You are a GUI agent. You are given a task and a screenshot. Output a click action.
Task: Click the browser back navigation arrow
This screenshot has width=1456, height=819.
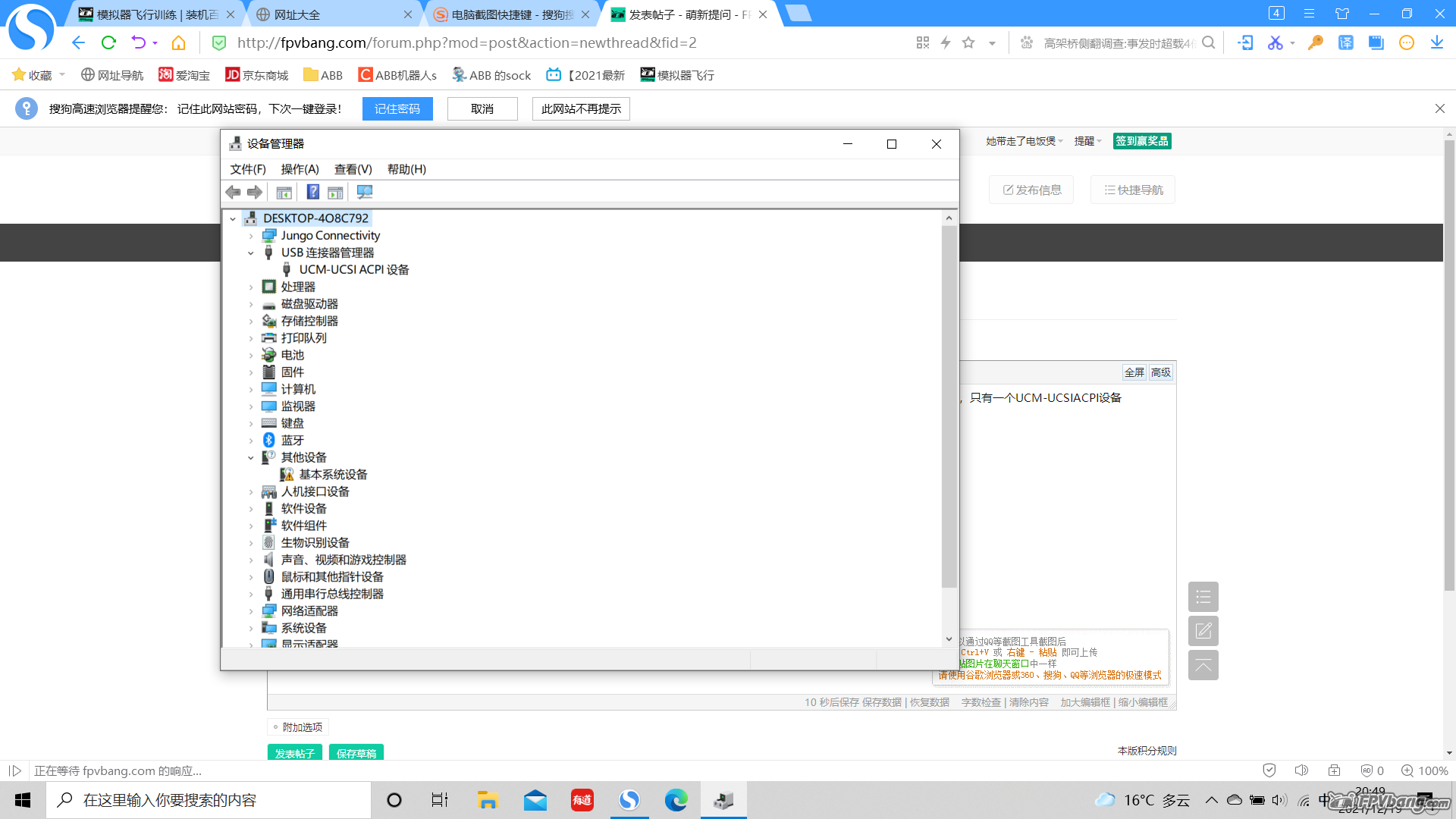click(78, 42)
